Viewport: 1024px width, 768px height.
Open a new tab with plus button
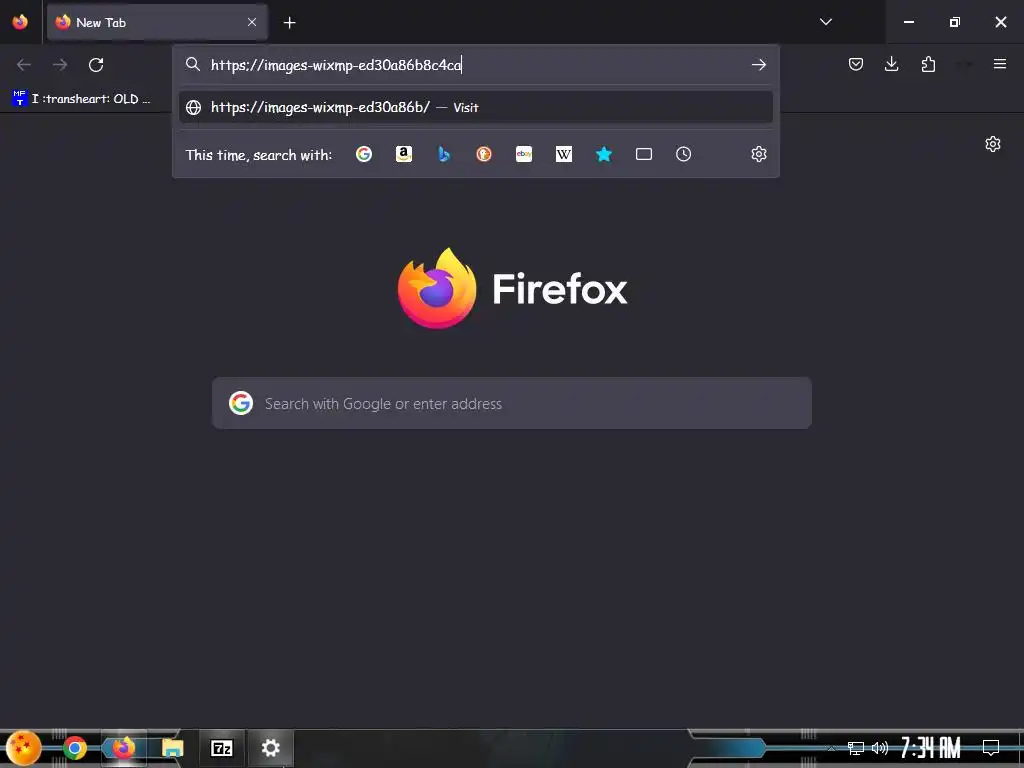pos(289,23)
